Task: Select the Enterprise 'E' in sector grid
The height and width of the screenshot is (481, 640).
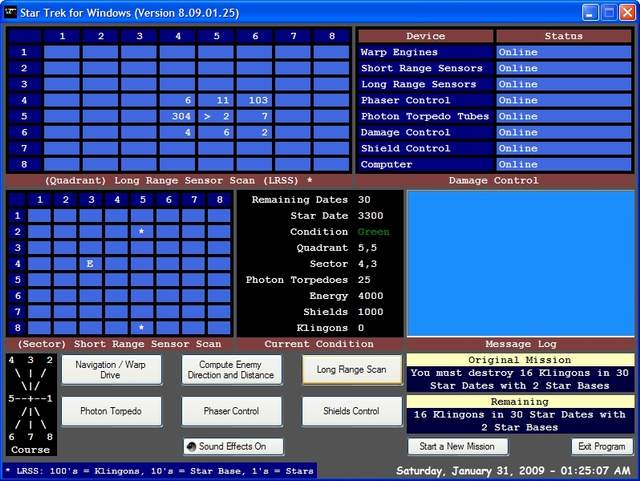Action: click(90, 264)
